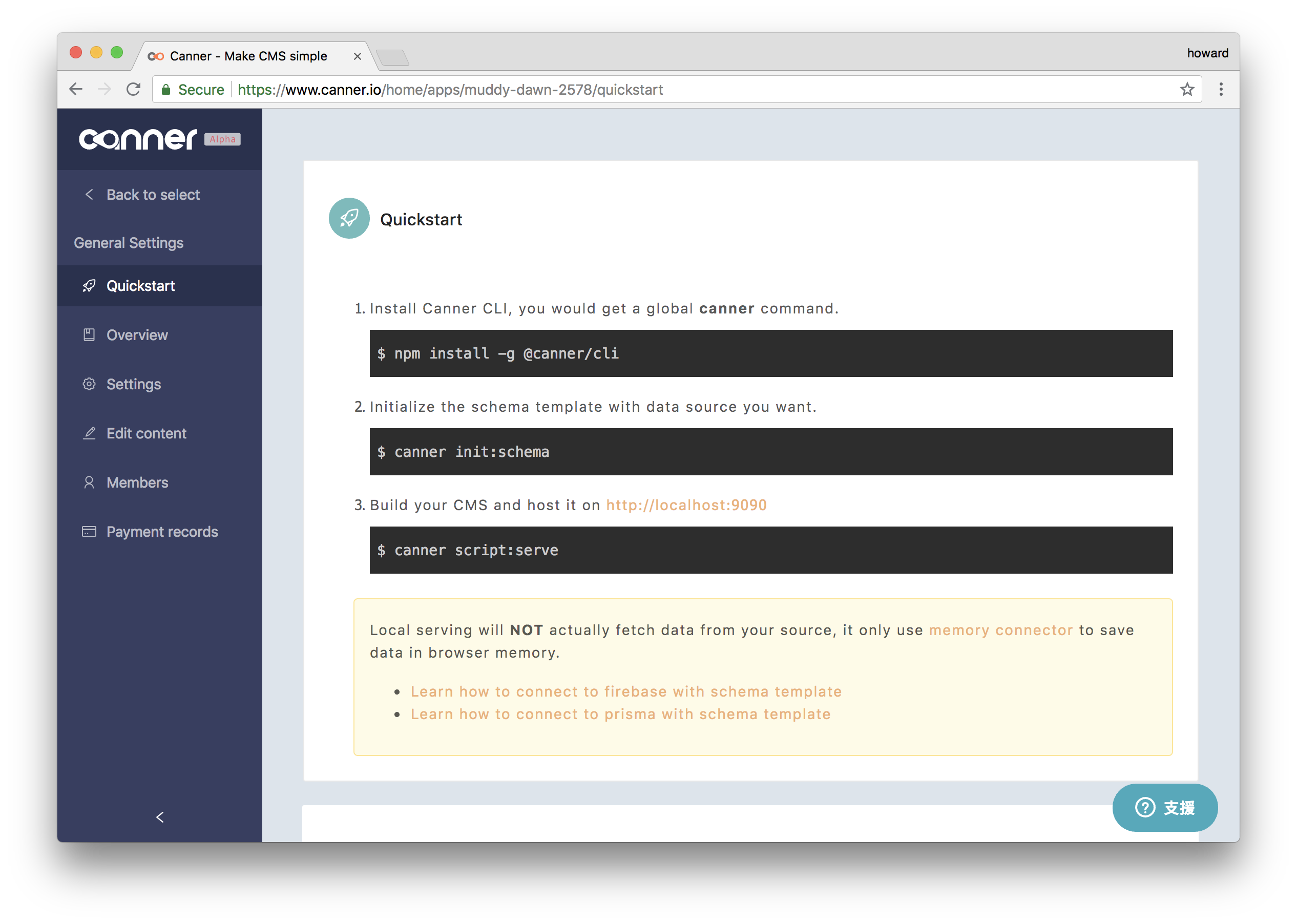Click the Overview book icon in sidebar
The height and width of the screenshot is (924, 1297).
(x=89, y=334)
